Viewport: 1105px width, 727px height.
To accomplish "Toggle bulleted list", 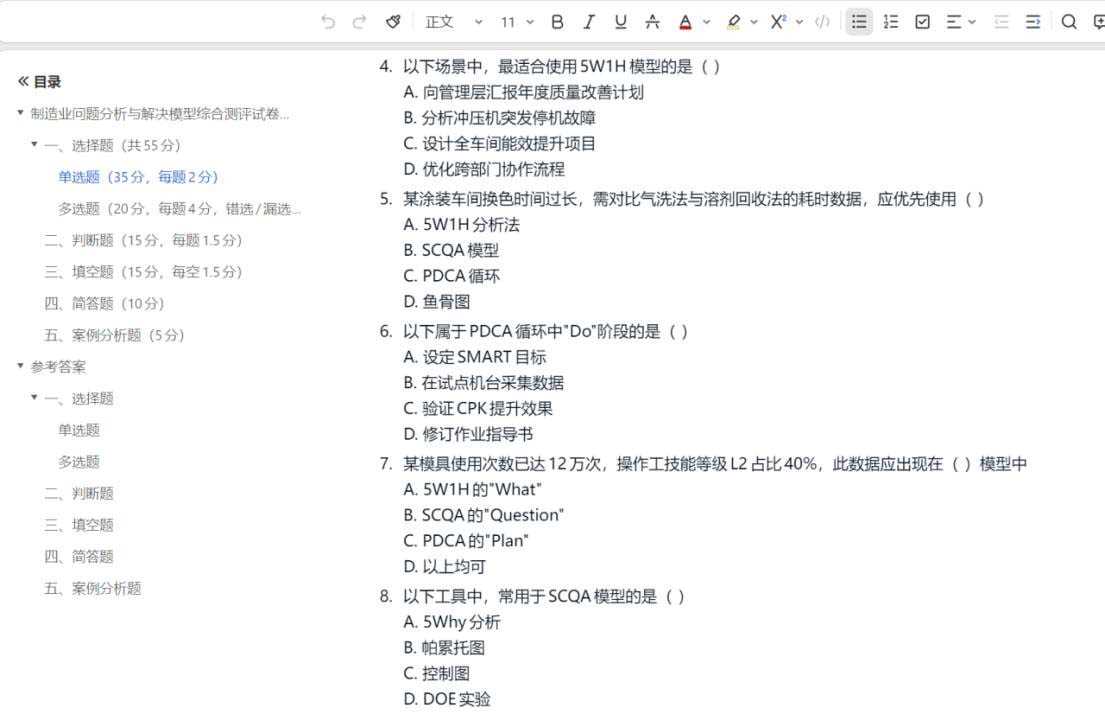I will tap(858, 22).
